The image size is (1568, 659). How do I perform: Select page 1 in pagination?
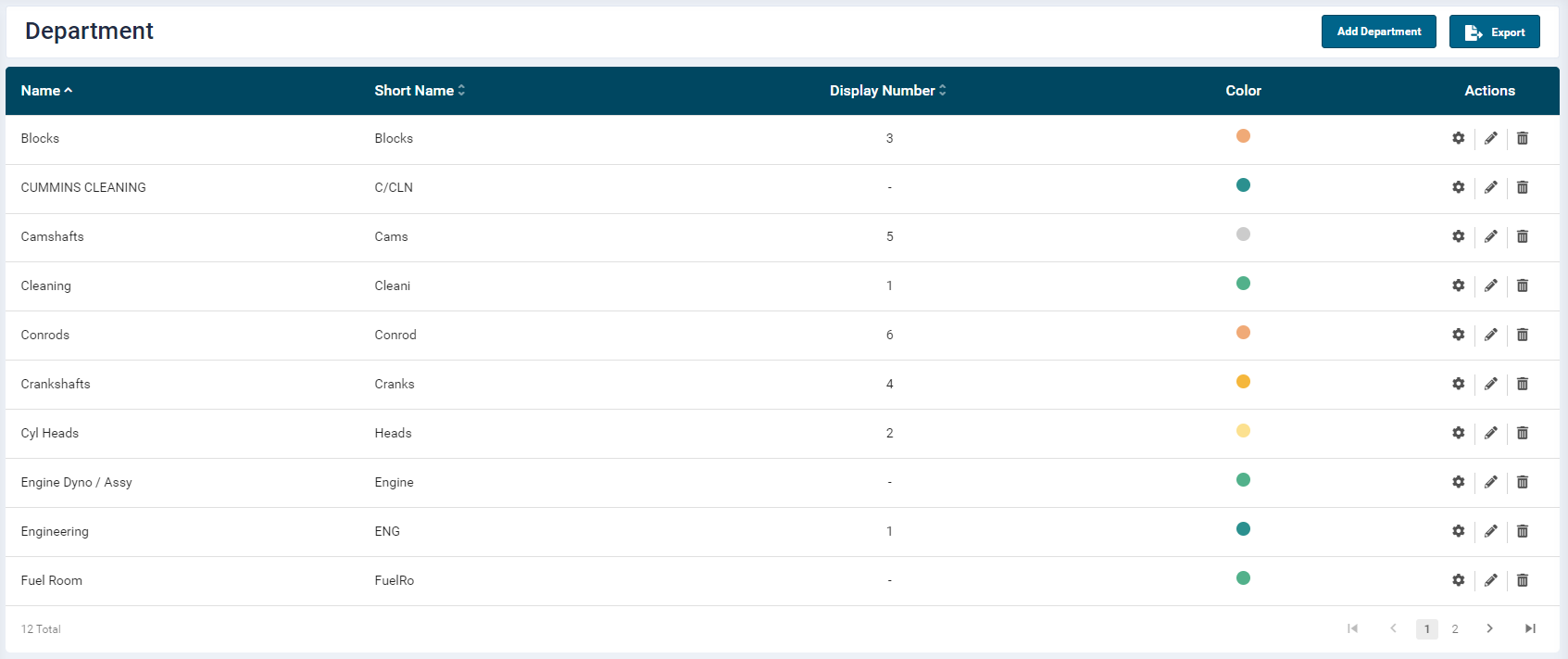[1426, 629]
